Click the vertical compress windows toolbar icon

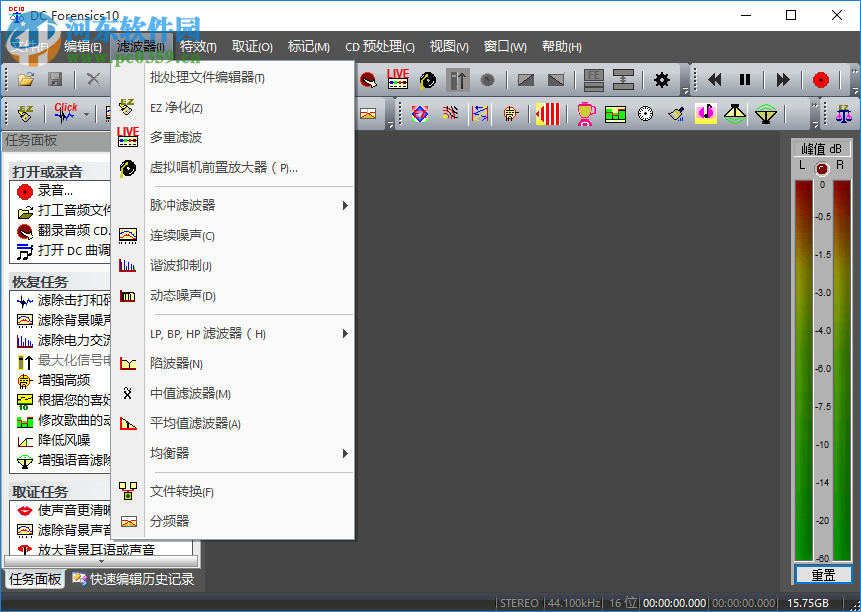(x=623, y=80)
